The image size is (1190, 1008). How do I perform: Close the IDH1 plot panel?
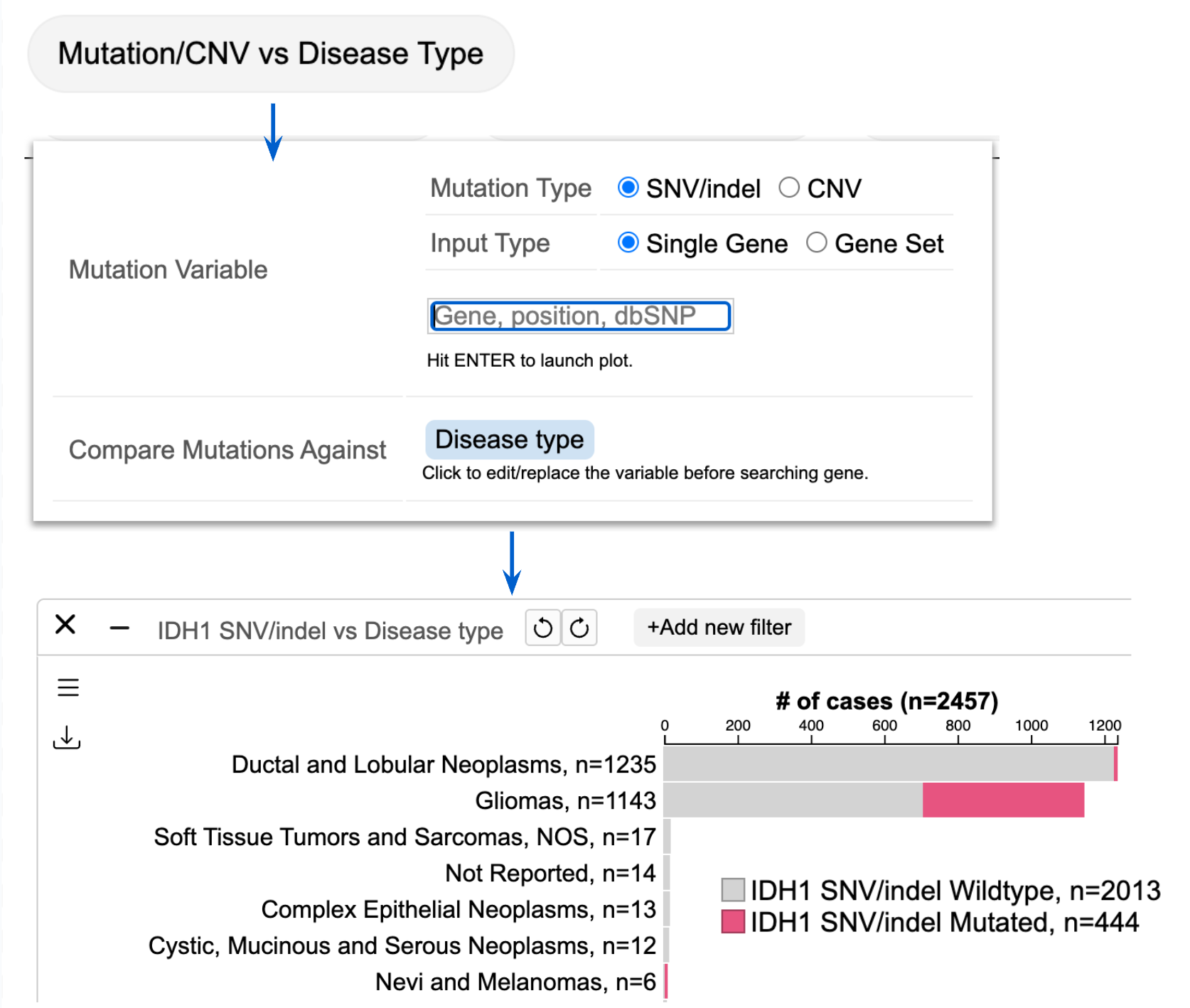pyautogui.click(x=65, y=625)
